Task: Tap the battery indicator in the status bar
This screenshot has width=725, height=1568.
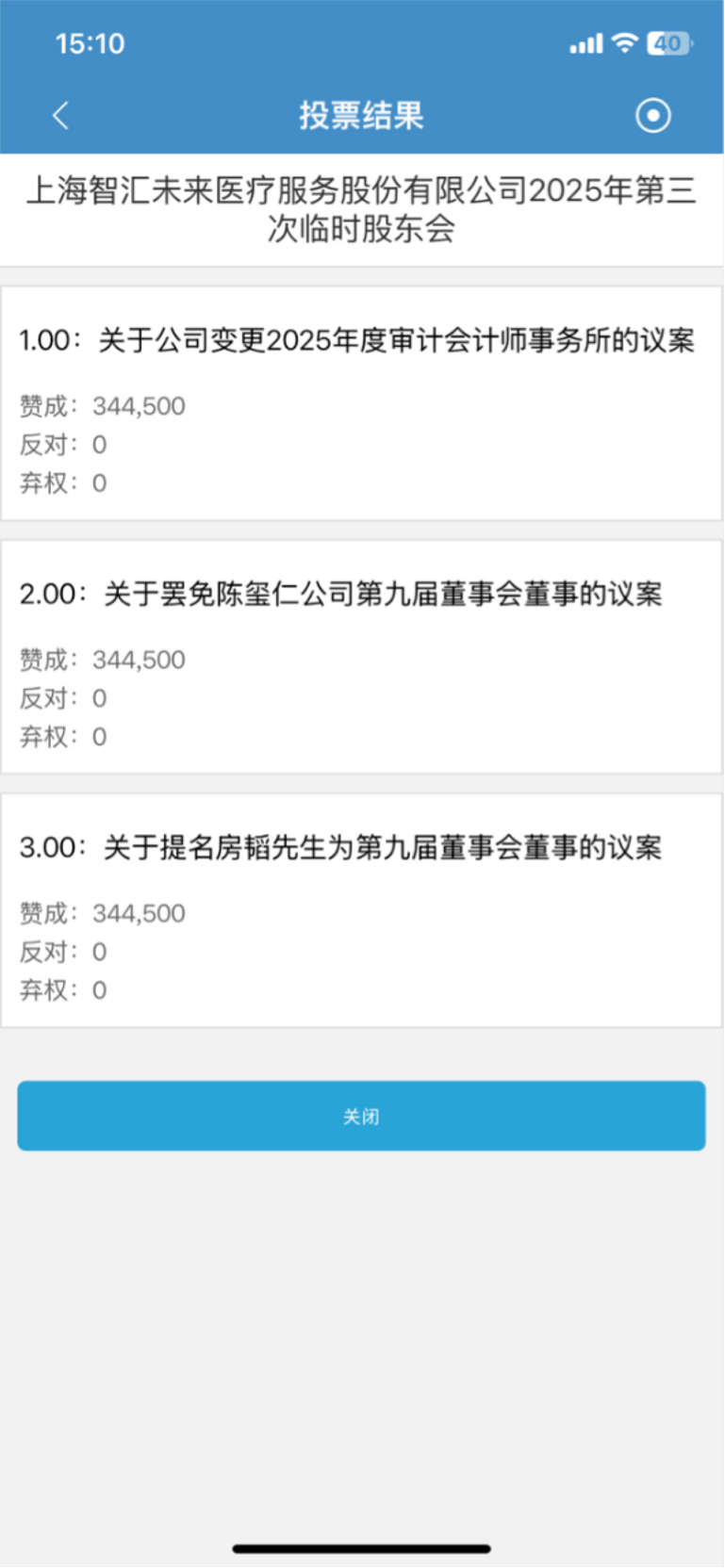Action: [x=670, y=42]
